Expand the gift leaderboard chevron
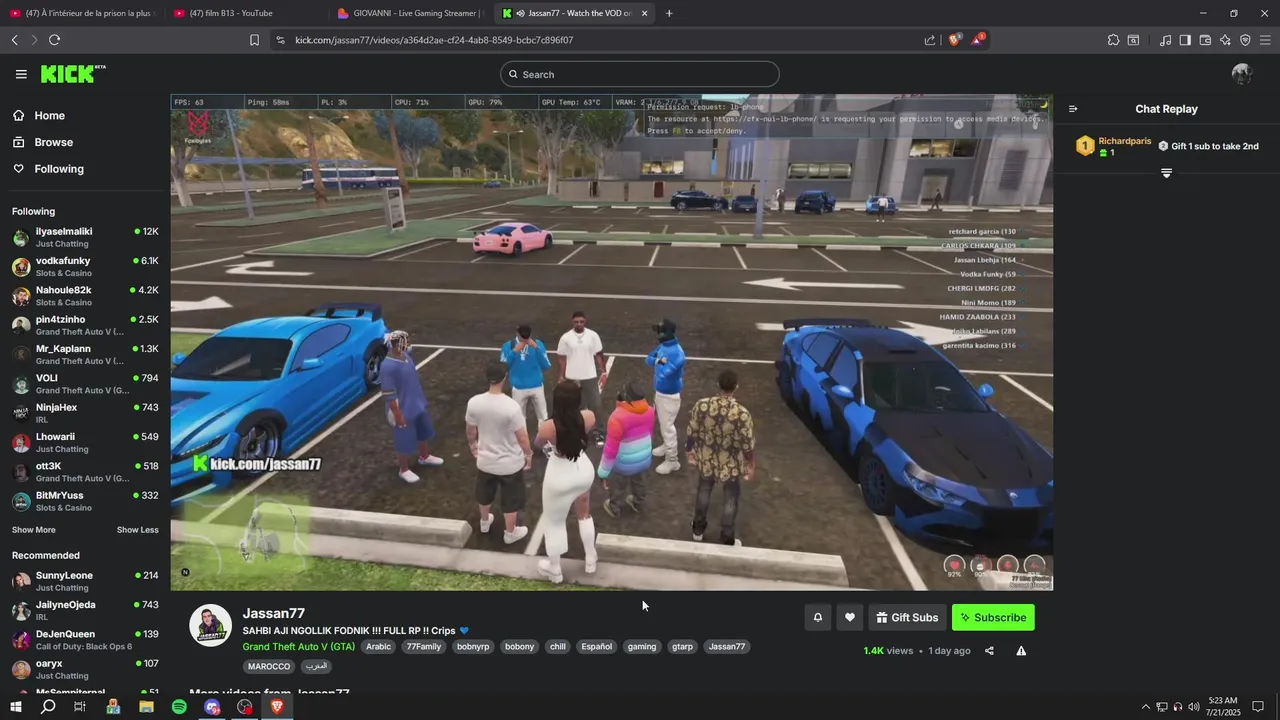Image resolution: width=1280 pixels, height=720 pixels. point(1166,173)
